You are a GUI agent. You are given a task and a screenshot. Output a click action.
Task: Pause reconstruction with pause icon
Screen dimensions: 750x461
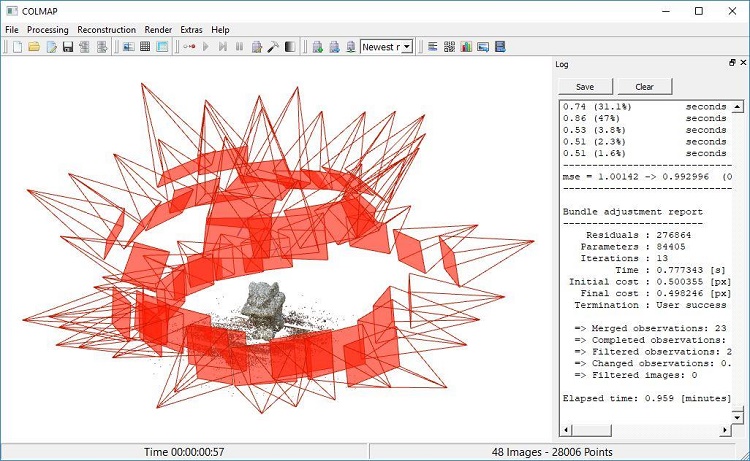(240, 47)
